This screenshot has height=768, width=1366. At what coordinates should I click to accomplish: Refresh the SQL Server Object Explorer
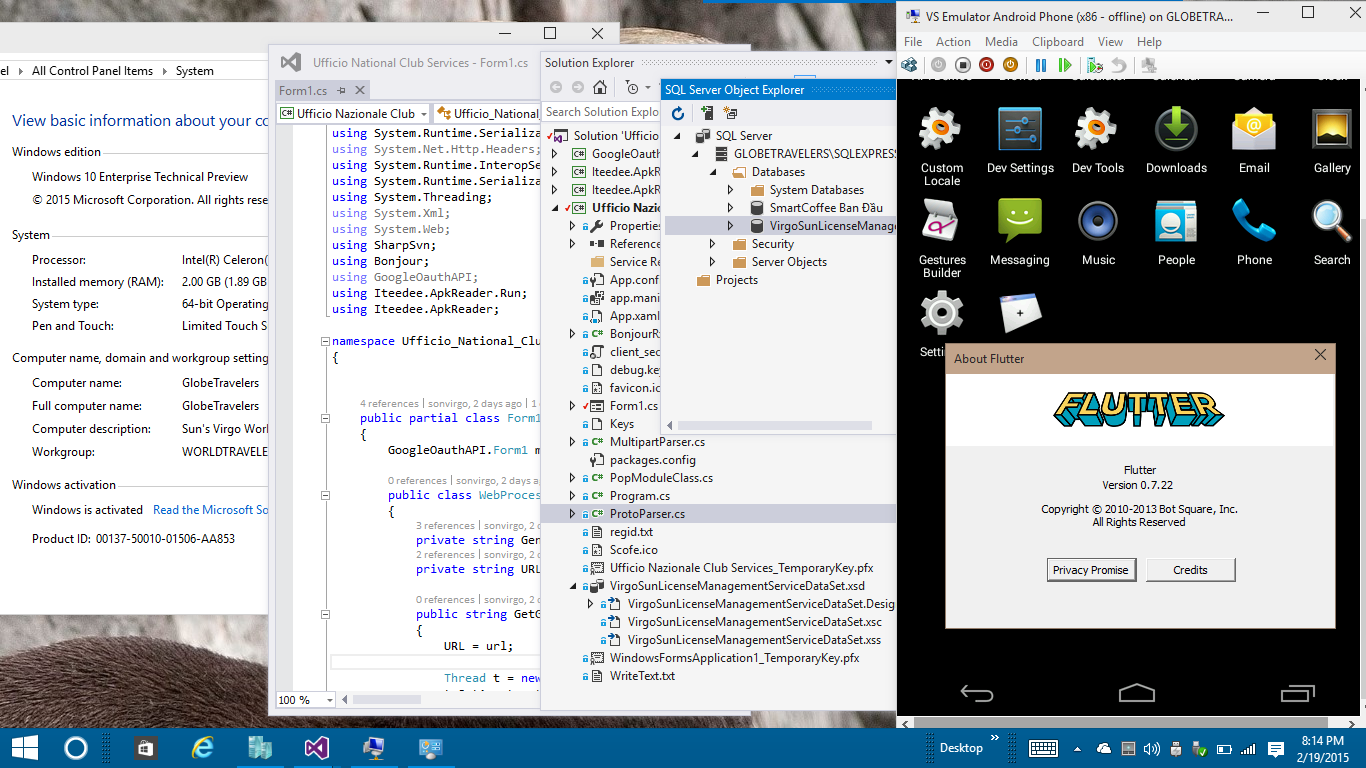pyautogui.click(x=677, y=113)
